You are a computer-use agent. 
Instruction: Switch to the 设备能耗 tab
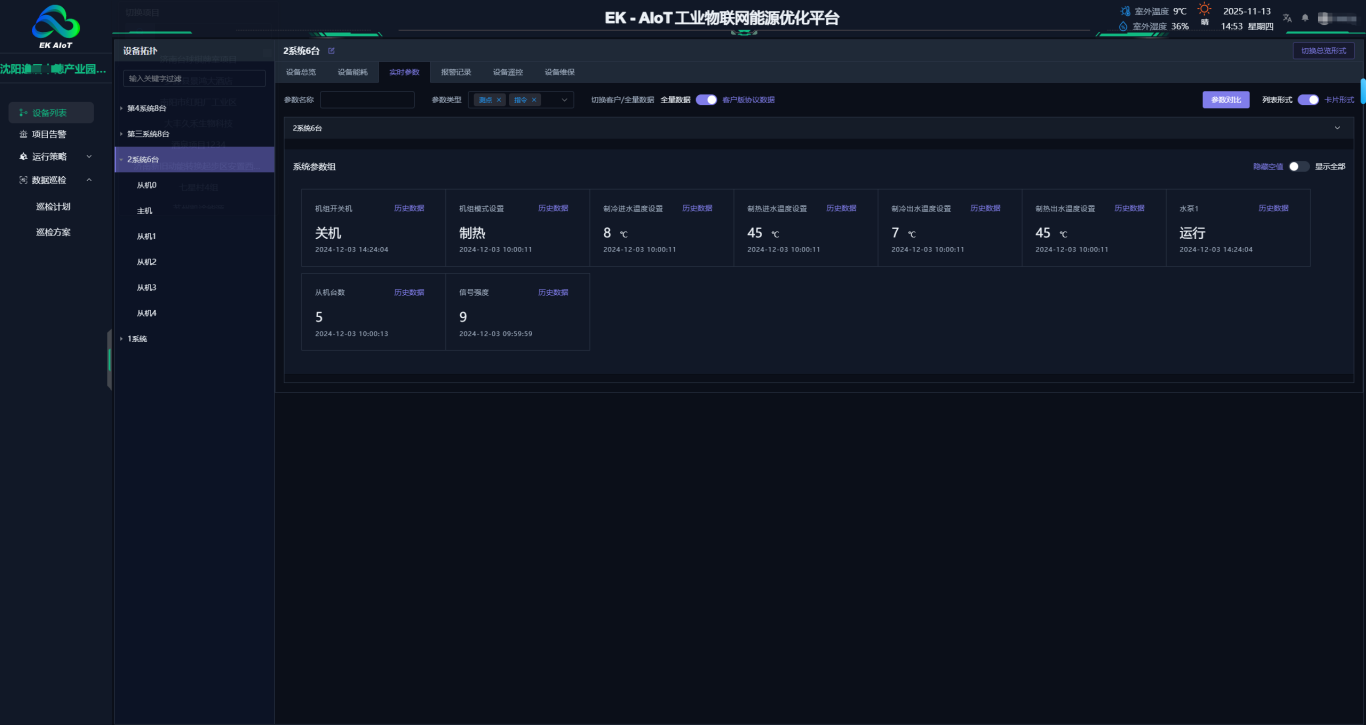click(x=352, y=72)
